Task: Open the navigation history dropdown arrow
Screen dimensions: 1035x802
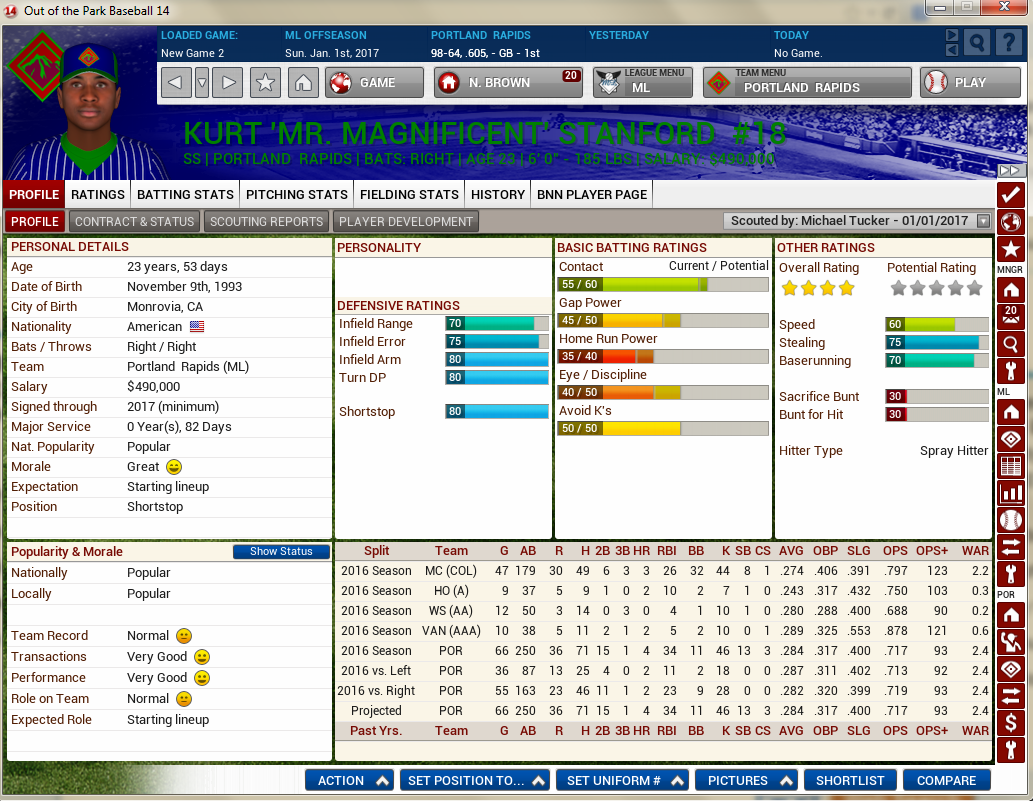Action: (202, 83)
